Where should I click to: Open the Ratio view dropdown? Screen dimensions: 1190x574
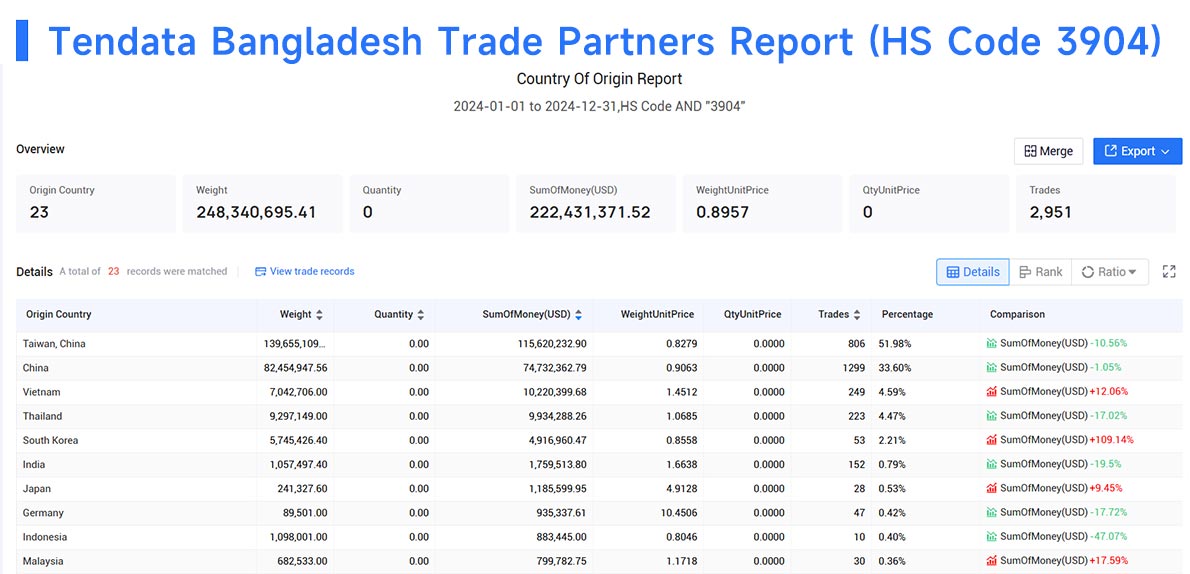(x=1110, y=272)
